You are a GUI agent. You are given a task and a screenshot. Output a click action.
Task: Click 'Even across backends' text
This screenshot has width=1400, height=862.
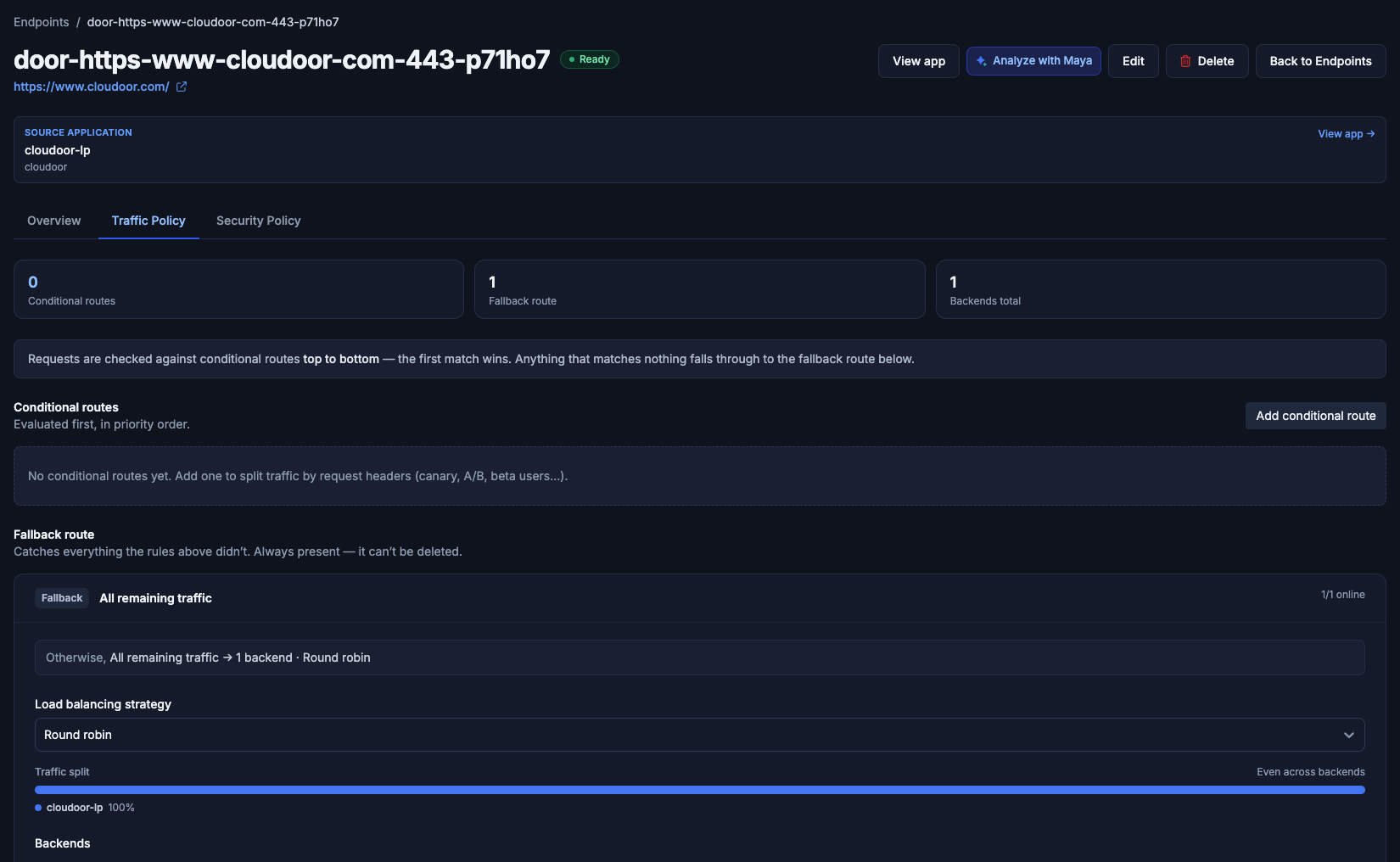pyautogui.click(x=1311, y=772)
